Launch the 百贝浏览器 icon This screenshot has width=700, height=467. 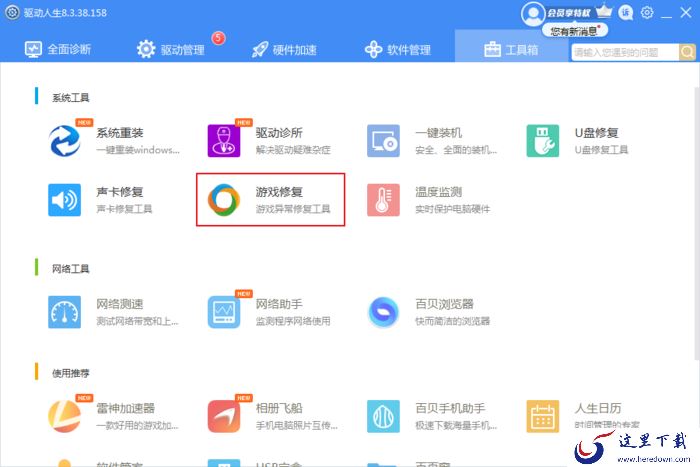click(383, 312)
